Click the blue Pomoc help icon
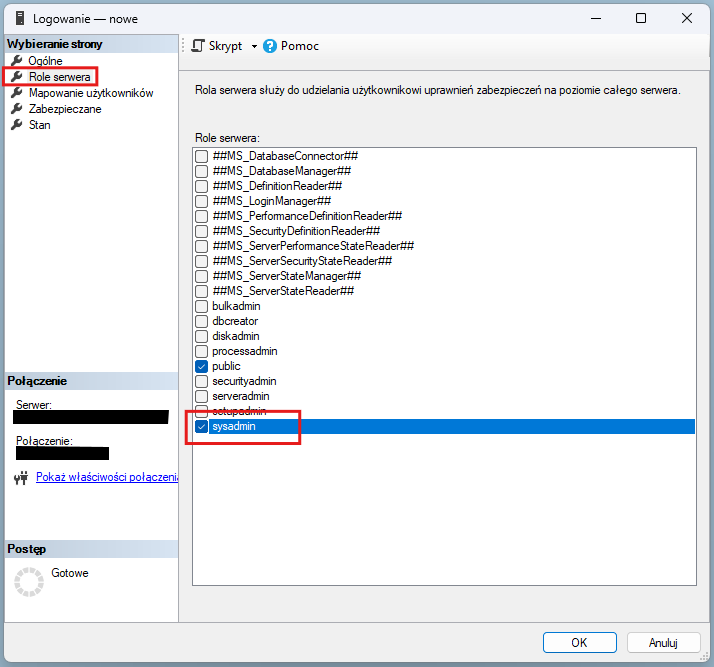 (x=270, y=46)
